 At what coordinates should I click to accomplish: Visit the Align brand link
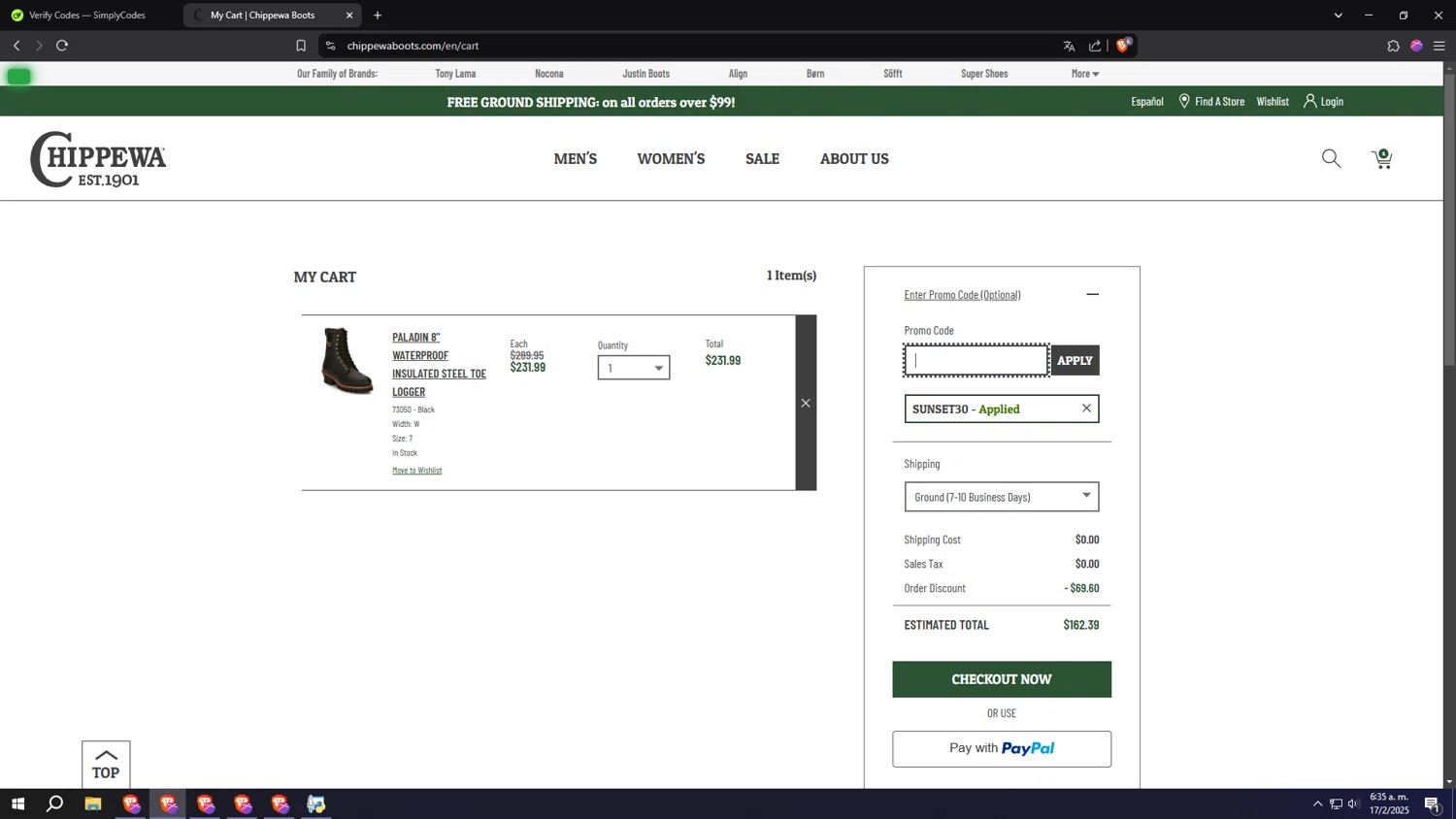(x=738, y=74)
